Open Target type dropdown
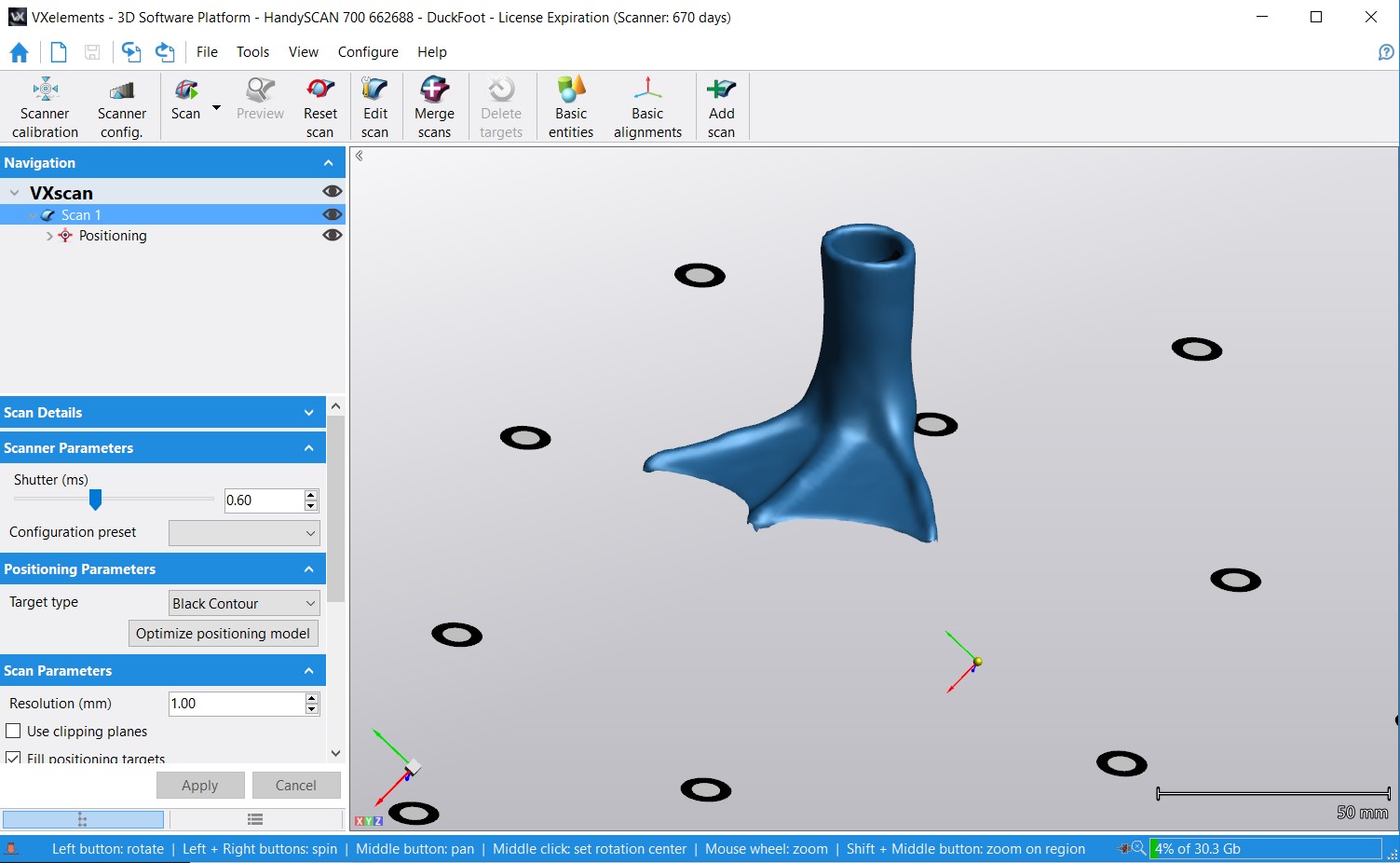 click(x=244, y=603)
